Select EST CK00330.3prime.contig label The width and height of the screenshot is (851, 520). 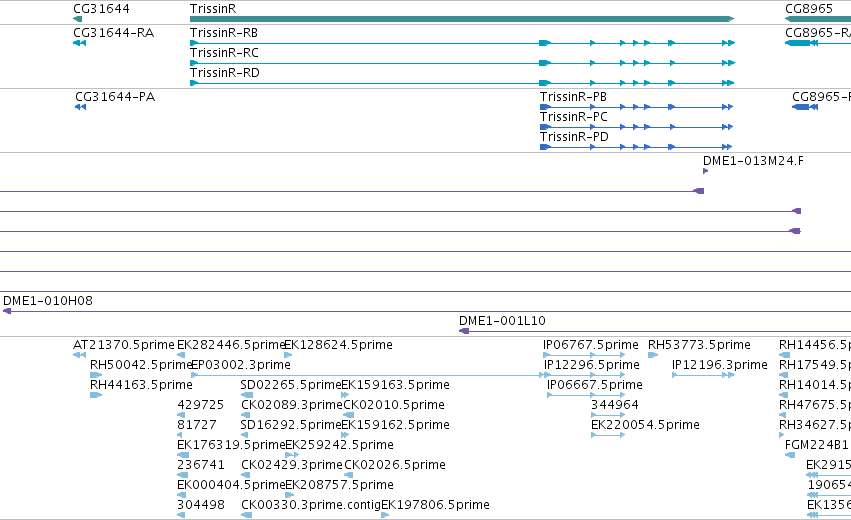click(311, 505)
